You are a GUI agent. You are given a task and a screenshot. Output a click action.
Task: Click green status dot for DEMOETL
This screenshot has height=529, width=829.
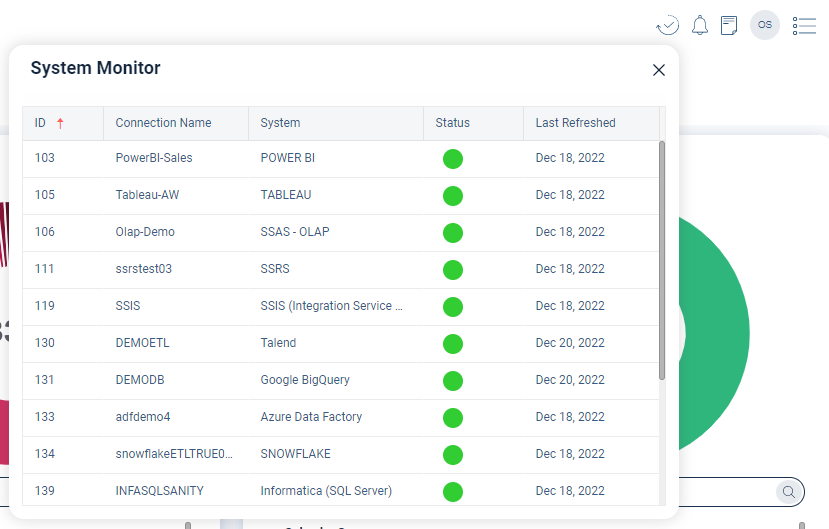(x=453, y=344)
